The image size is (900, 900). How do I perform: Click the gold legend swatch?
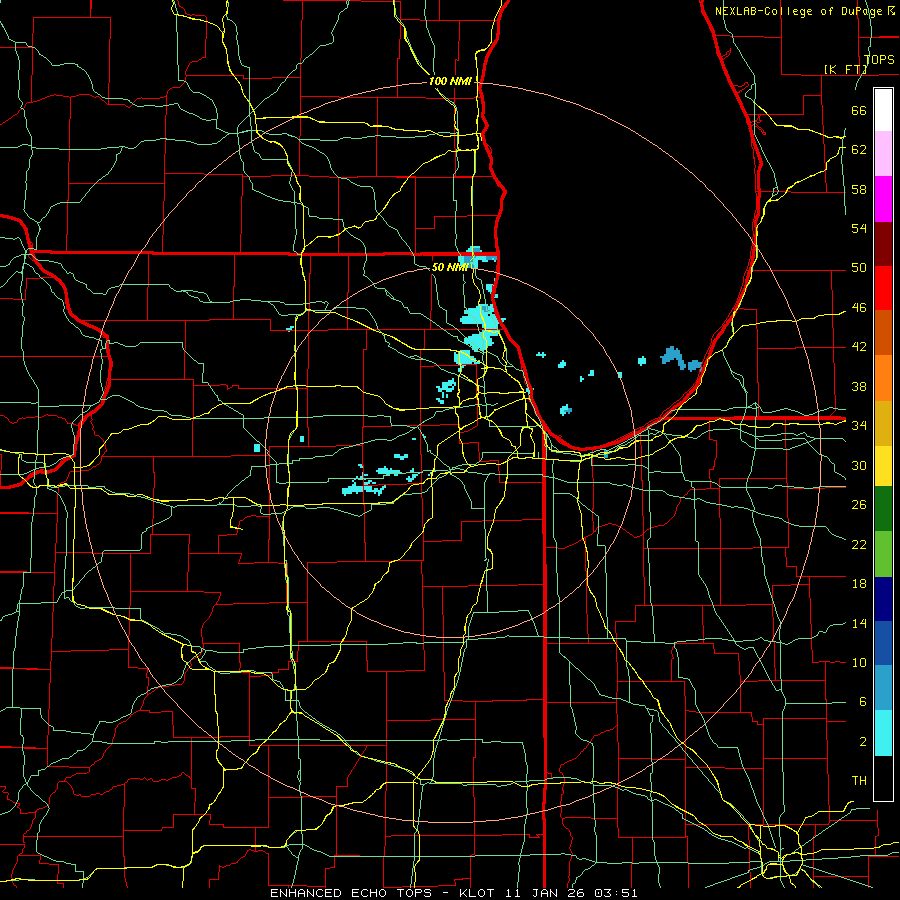pyautogui.click(x=883, y=423)
